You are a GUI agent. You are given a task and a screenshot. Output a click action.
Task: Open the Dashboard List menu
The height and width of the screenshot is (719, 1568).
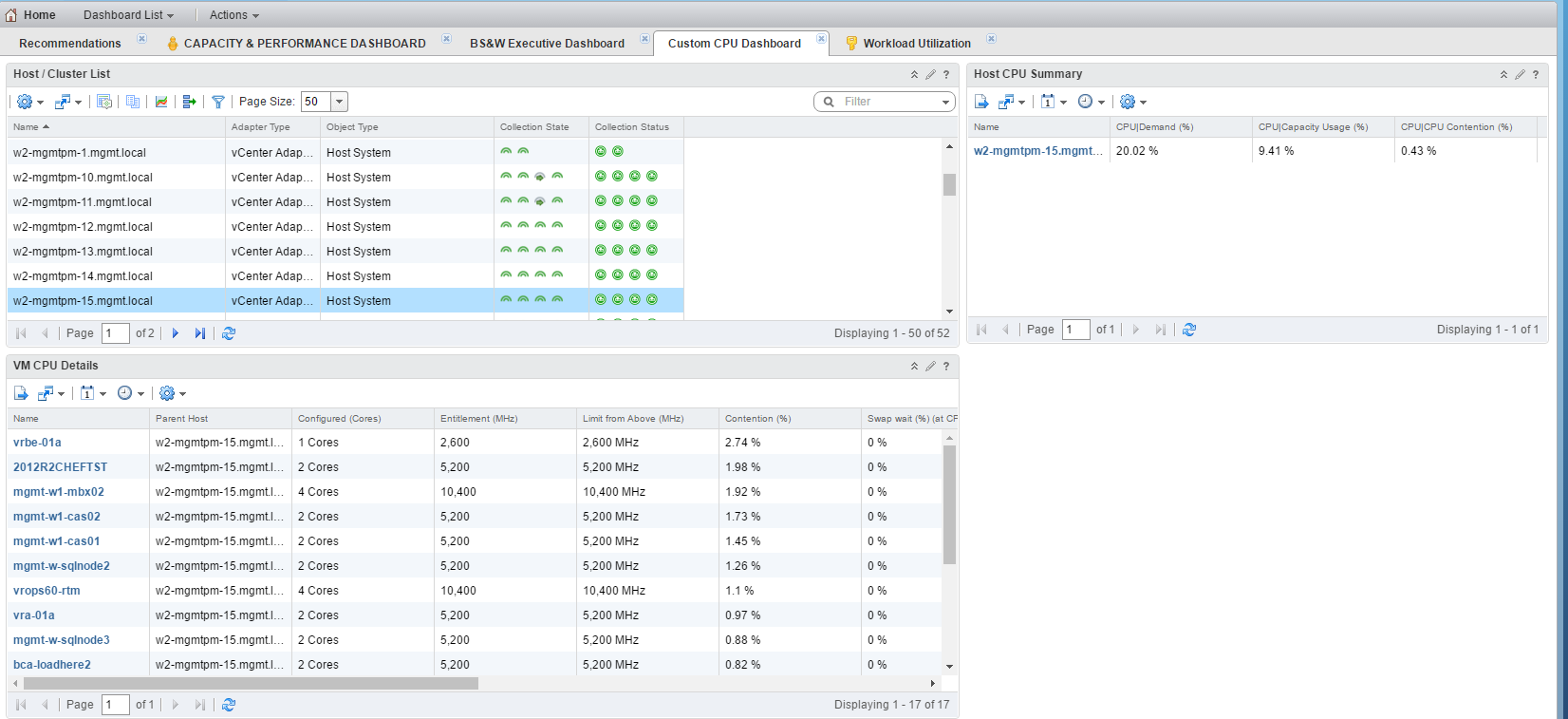[128, 15]
